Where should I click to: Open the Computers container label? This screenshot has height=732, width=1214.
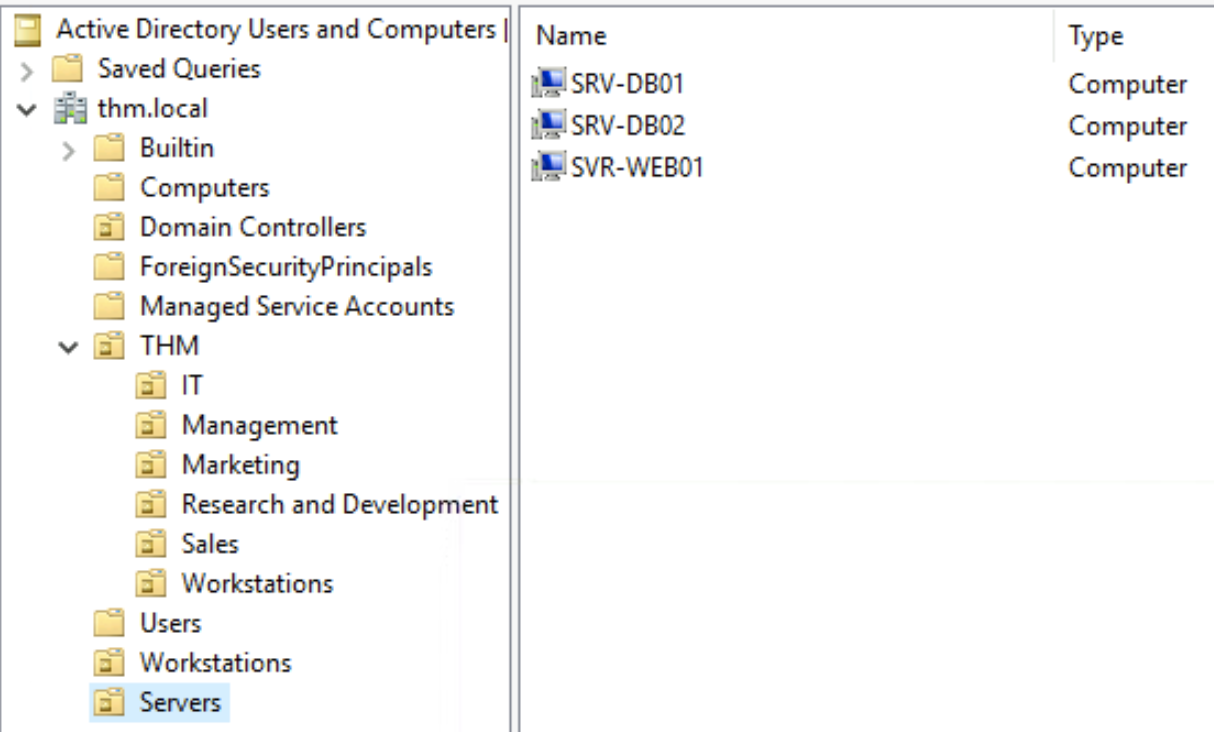(x=205, y=188)
